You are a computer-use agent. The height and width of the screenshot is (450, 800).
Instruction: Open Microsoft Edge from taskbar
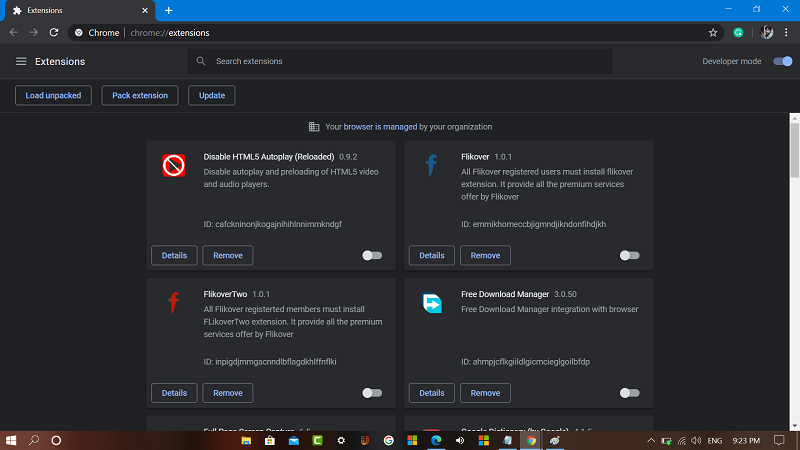pyautogui.click(x=436, y=440)
